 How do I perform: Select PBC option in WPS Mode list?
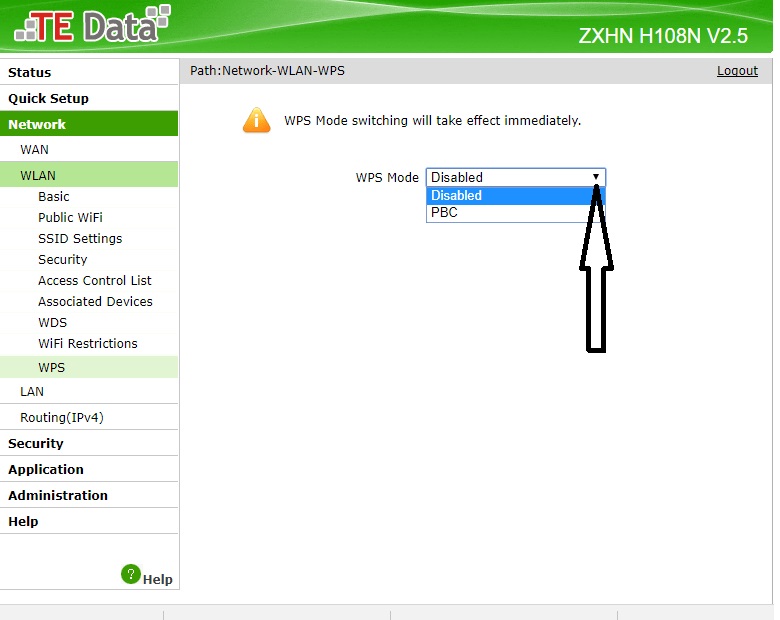515,212
